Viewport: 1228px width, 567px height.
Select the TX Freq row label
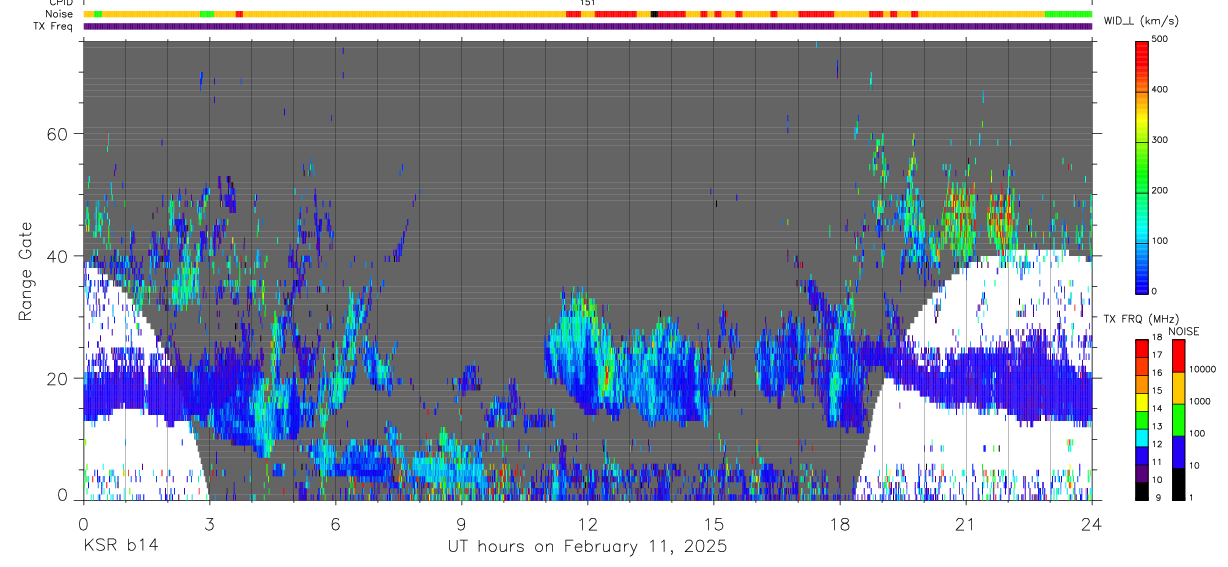[x=54, y=26]
